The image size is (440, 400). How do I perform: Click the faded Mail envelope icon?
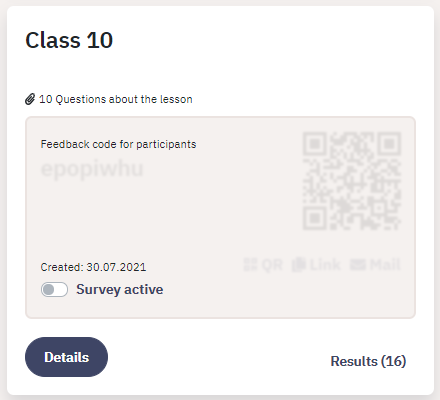[358, 265]
